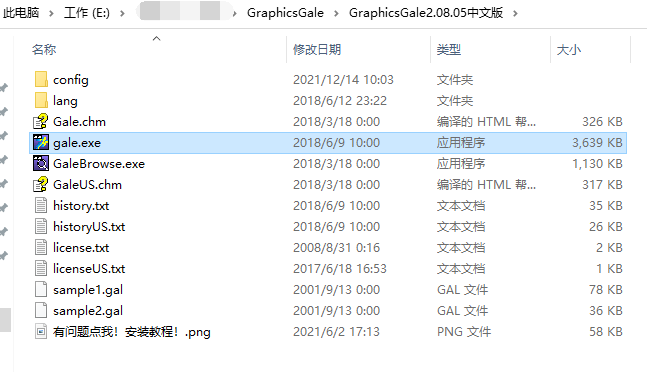The image size is (647, 372).
Task: Select the gale.exe application icon
Action: click(41, 143)
